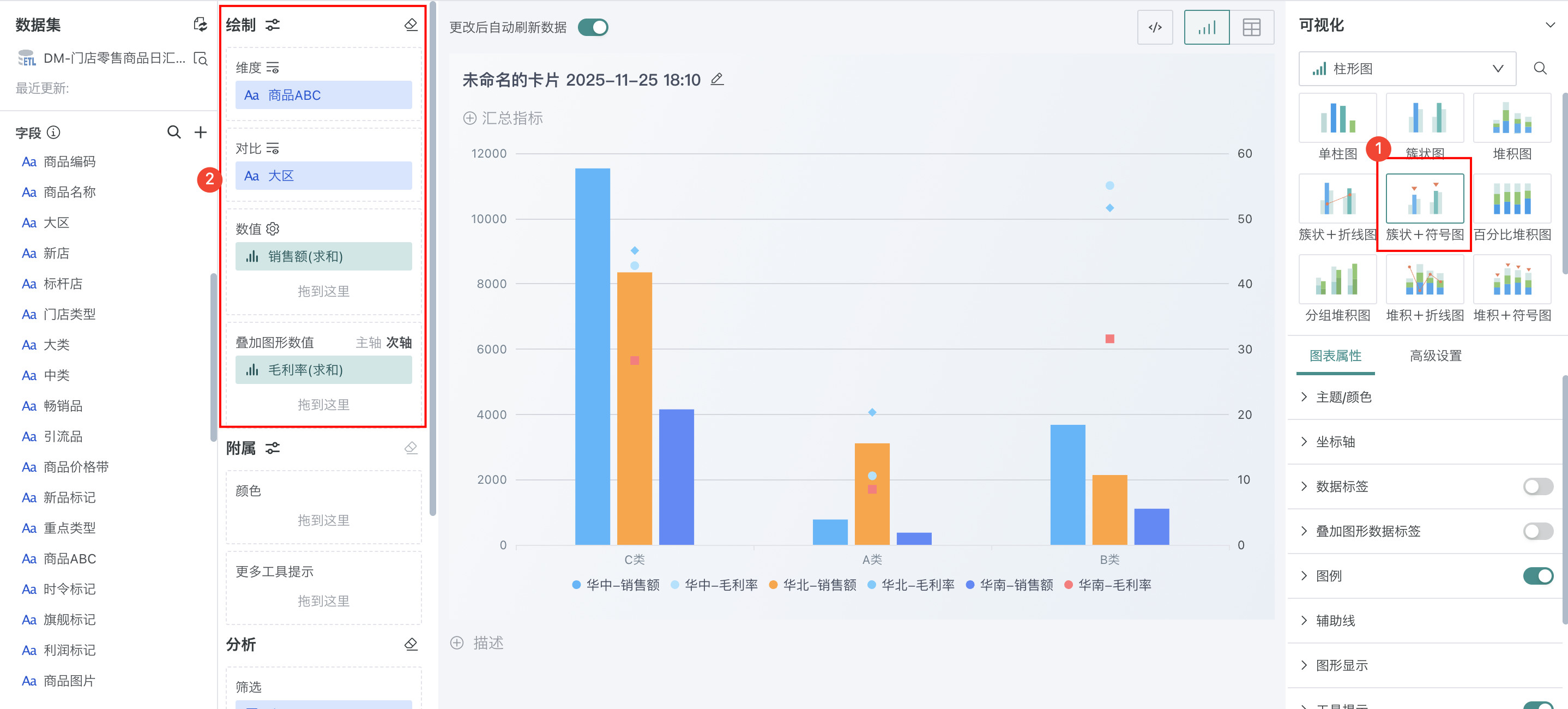
Task: Open the 柱形图 chart type dropdown
Action: 1407,68
